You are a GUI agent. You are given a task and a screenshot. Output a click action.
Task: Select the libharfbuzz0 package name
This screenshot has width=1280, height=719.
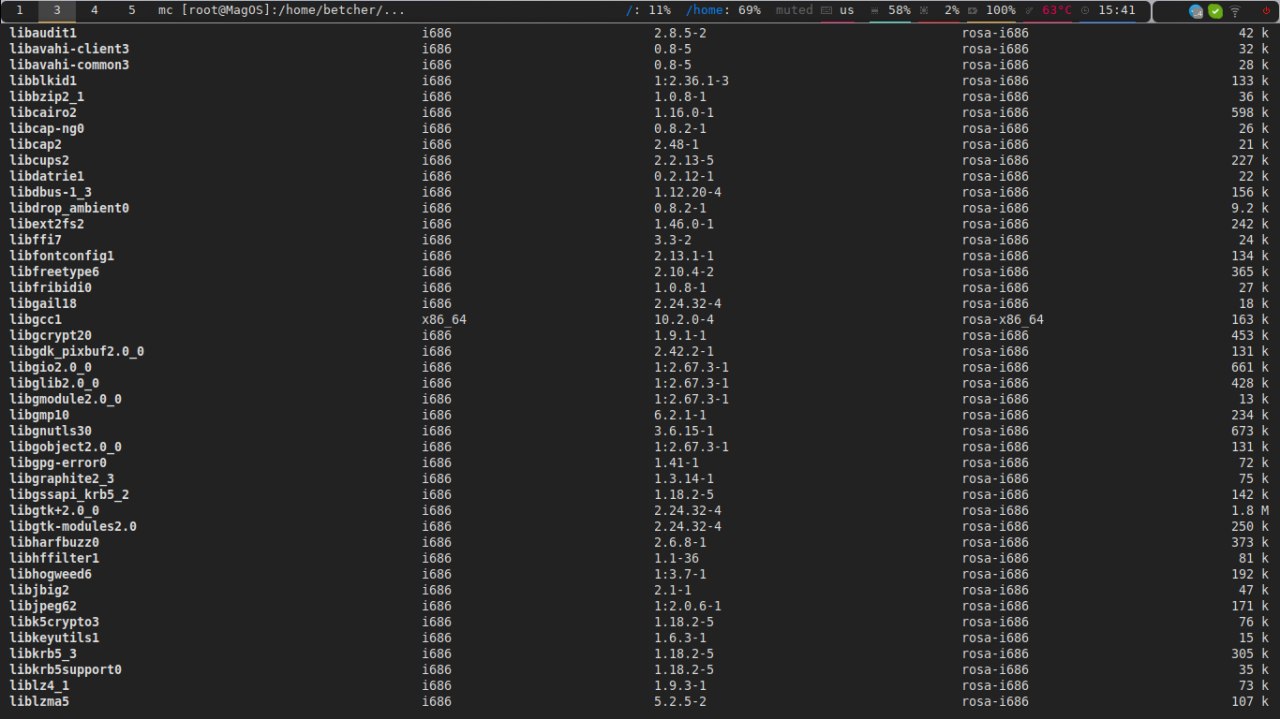tap(54, 543)
